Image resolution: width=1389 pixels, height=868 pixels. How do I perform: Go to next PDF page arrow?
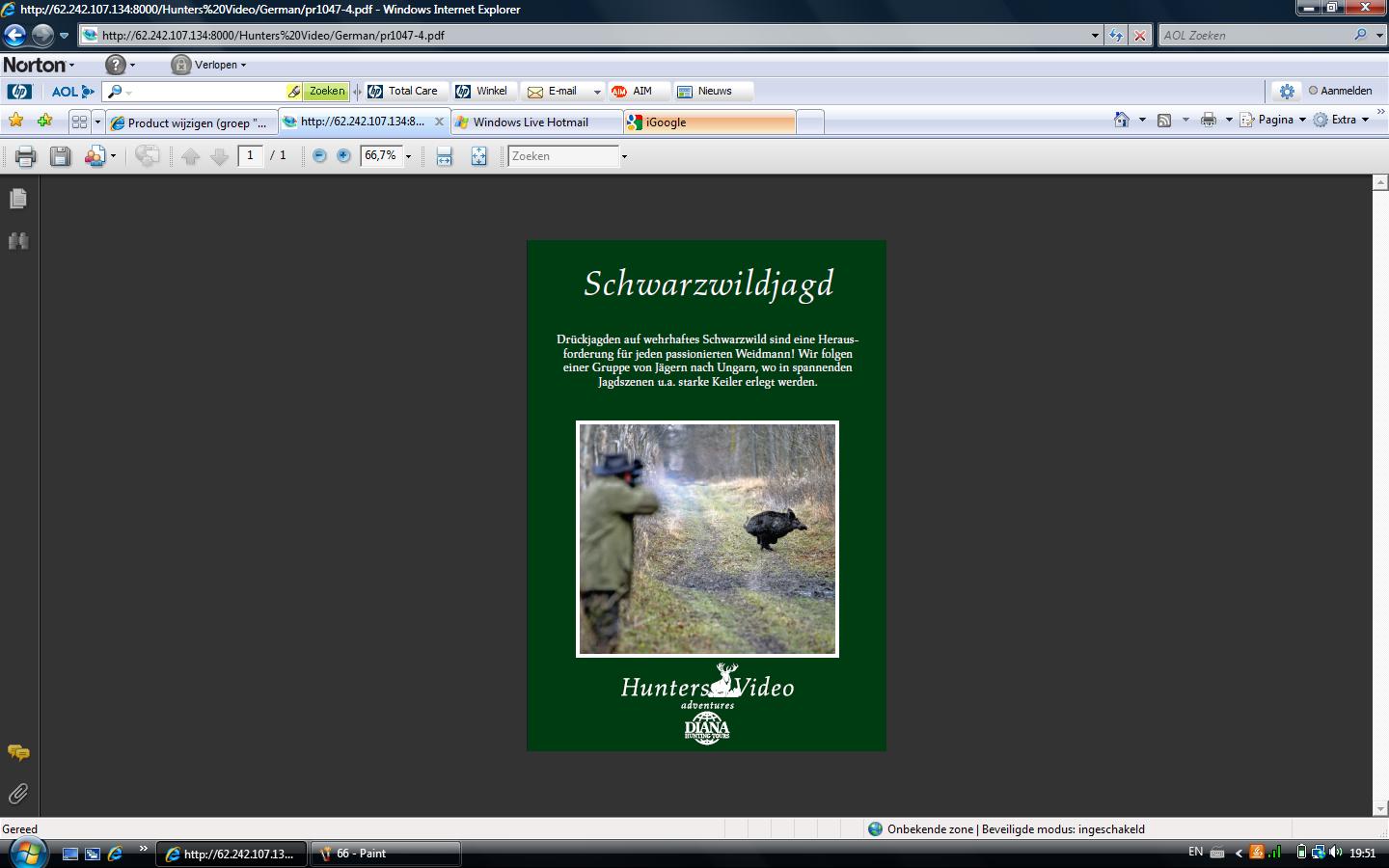click(220, 156)
